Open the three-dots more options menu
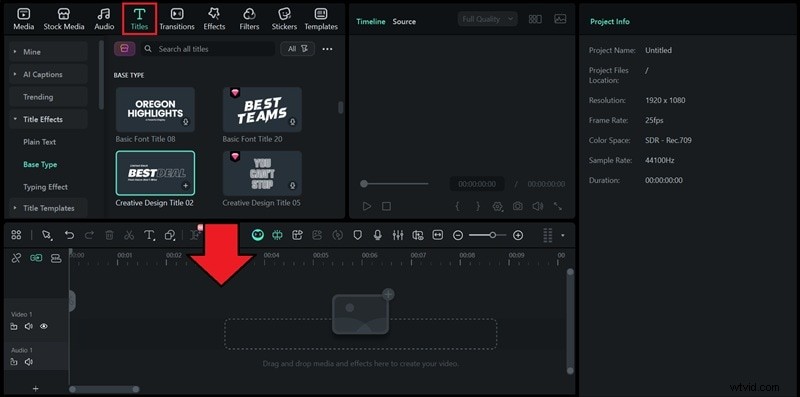The height and width of the screenshot is (397, 800). click(x=328, y=49)
